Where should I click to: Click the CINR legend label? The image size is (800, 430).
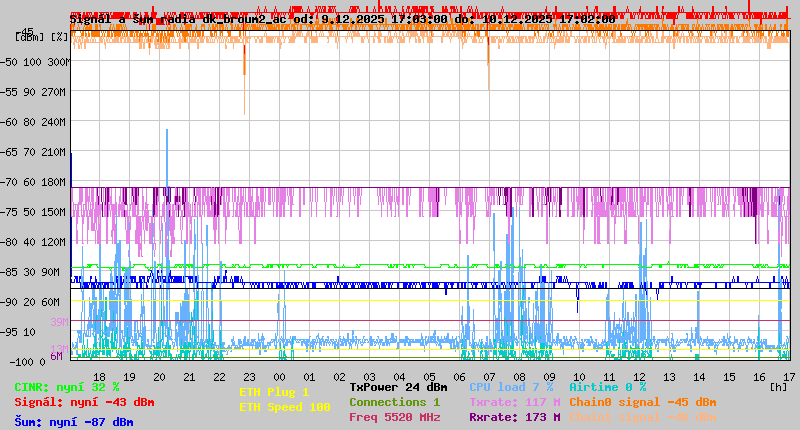point(67,387)
